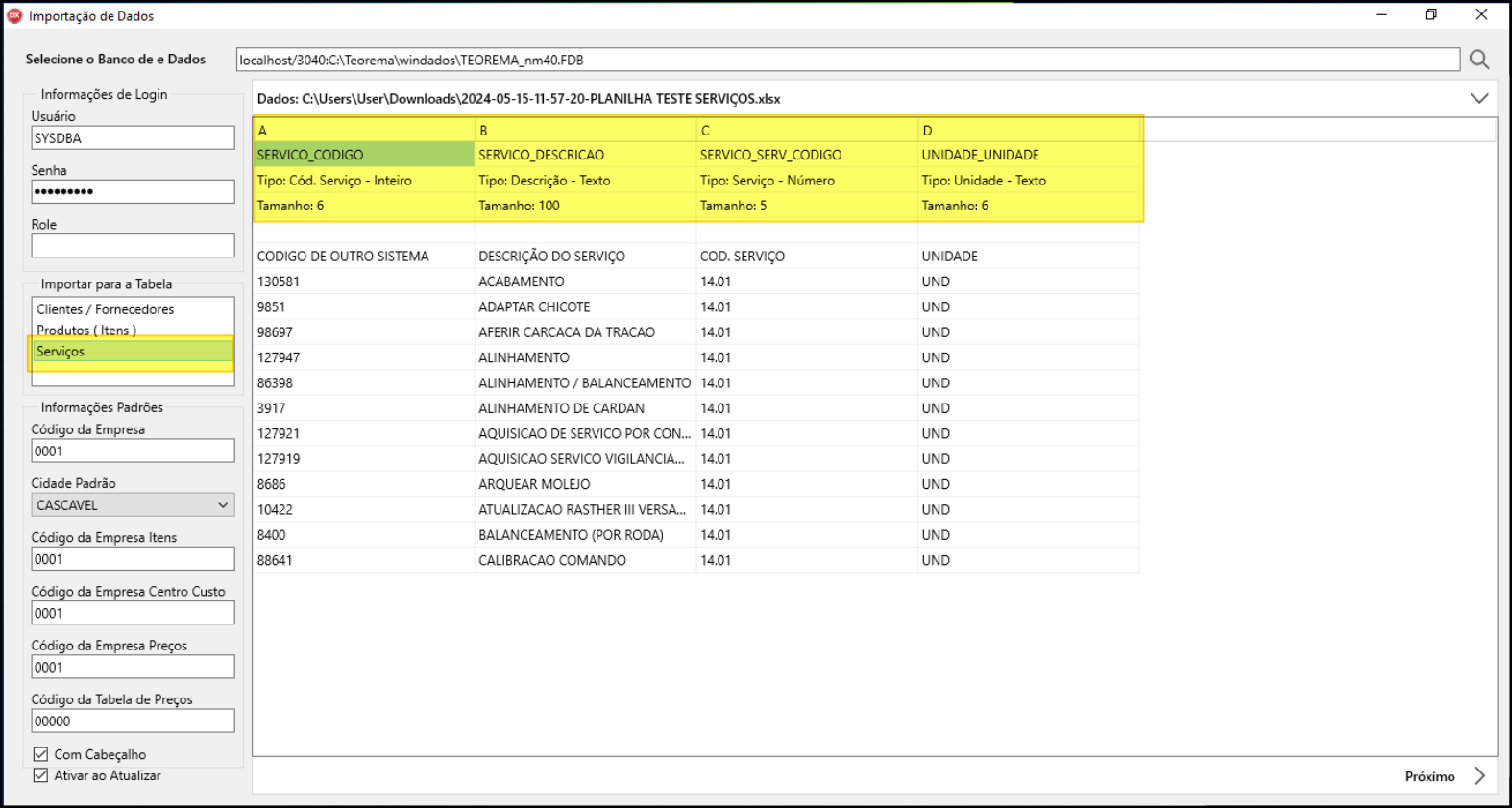Click the Código da Empresa Centro Custo field

[x=133, y=613]
